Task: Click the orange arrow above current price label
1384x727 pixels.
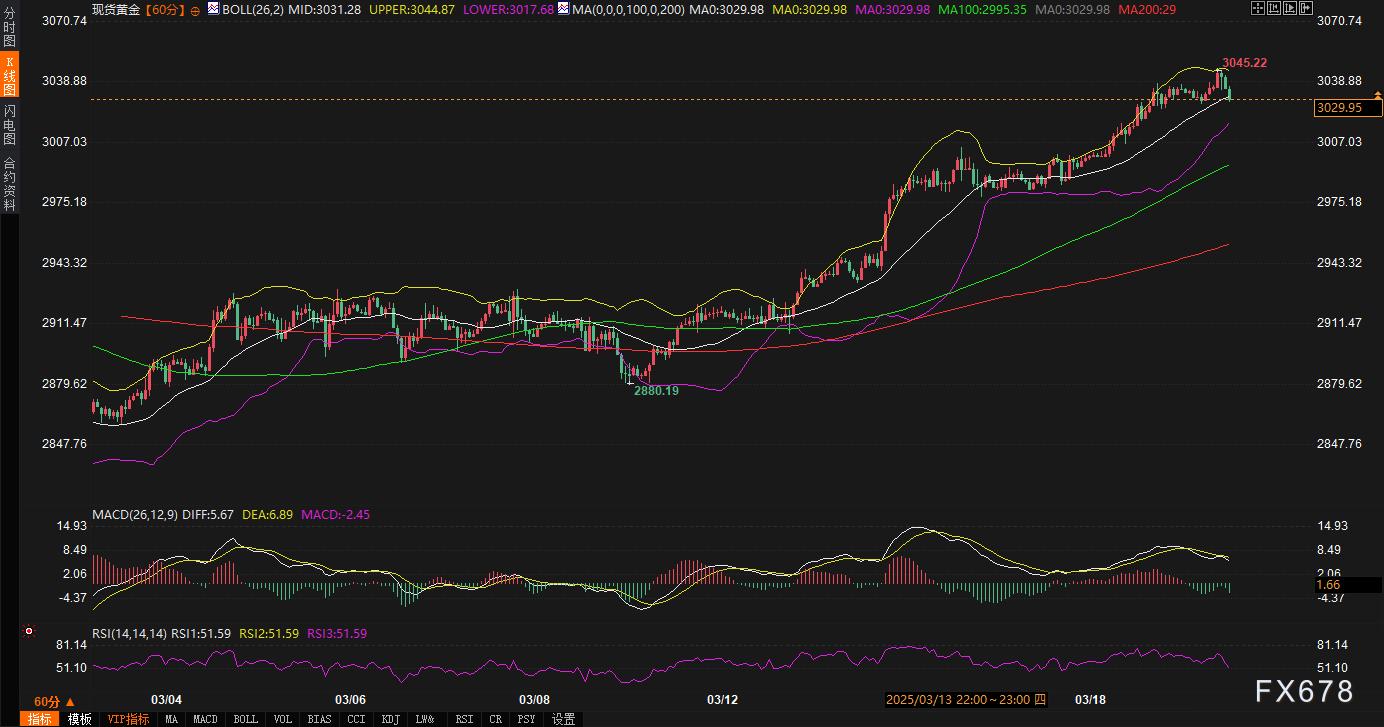Action: click(x=1377, y=93)
